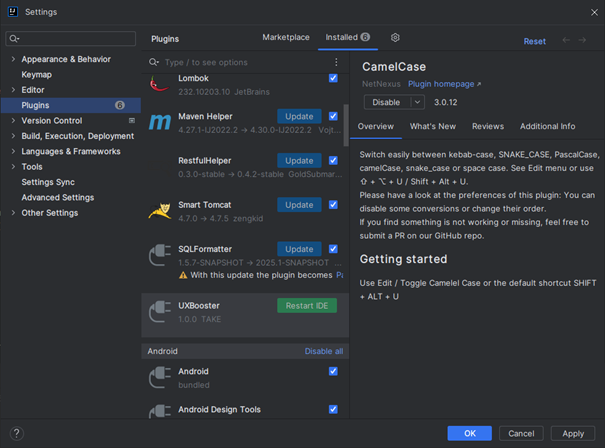Switch to the Reviews tab
605x448 pixels.
click(488, 127)
